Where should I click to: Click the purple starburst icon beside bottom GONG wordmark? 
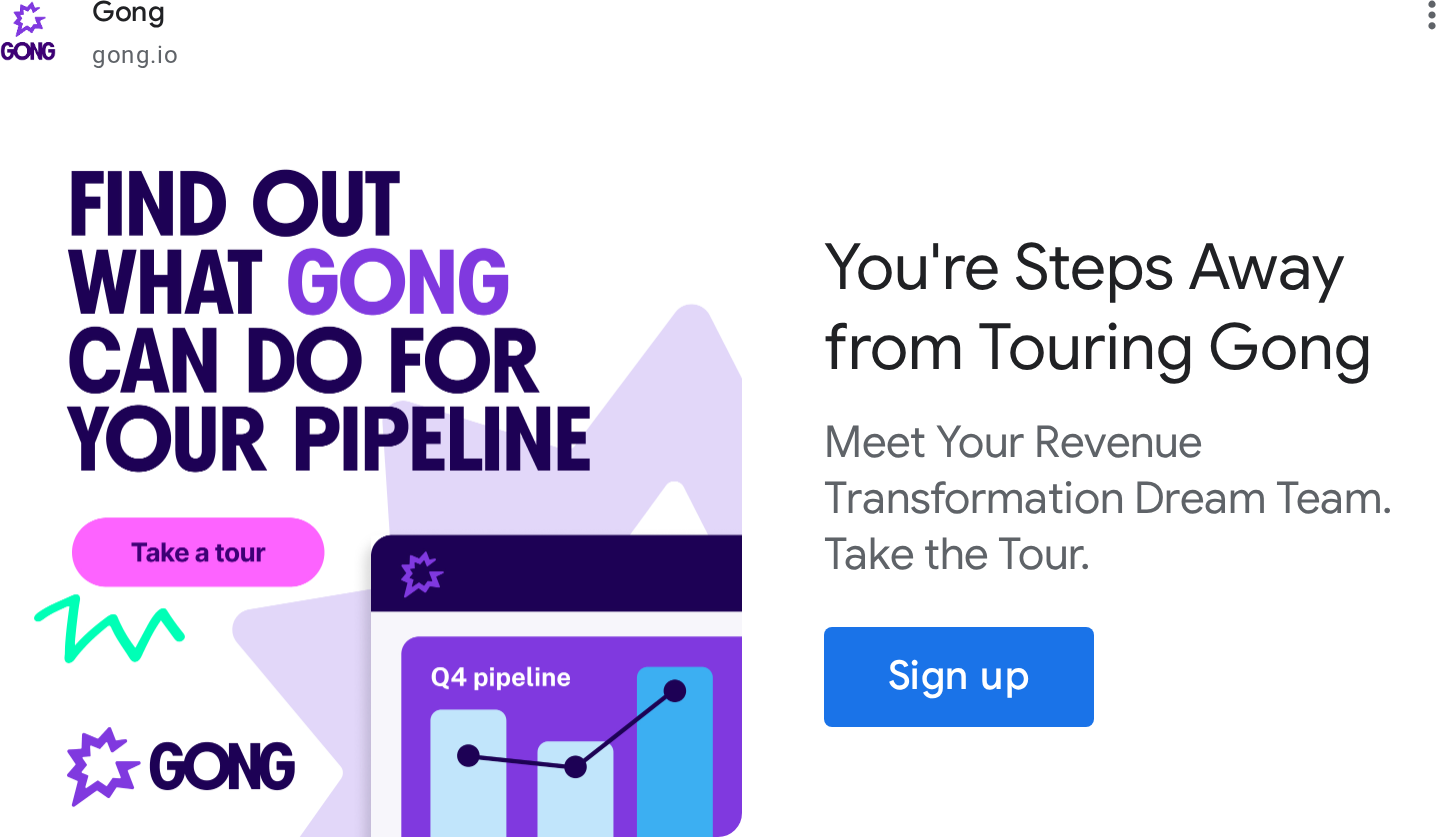pyautogui.click(x=102, y=766)
